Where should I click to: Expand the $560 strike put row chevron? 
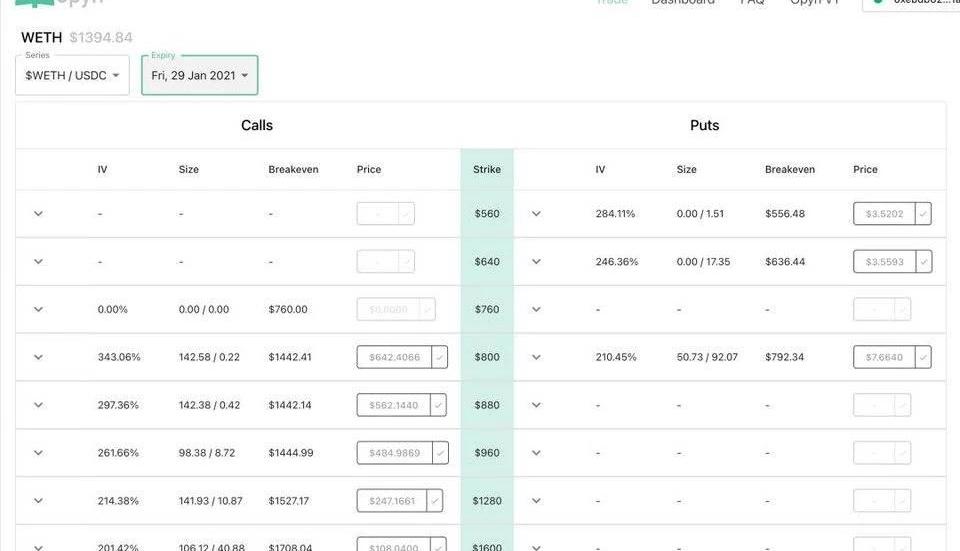click(536, 214)
